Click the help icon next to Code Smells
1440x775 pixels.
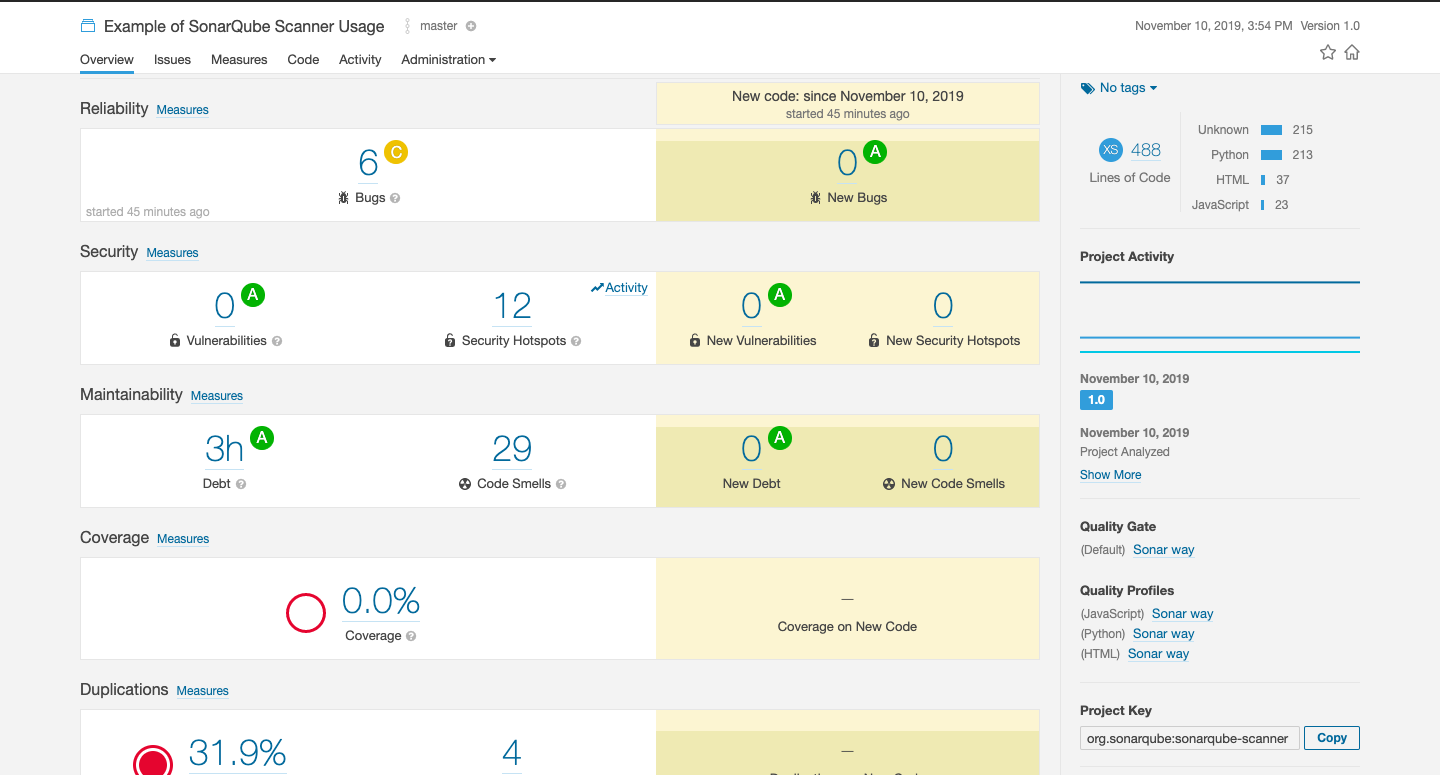[x=561, y=484]
